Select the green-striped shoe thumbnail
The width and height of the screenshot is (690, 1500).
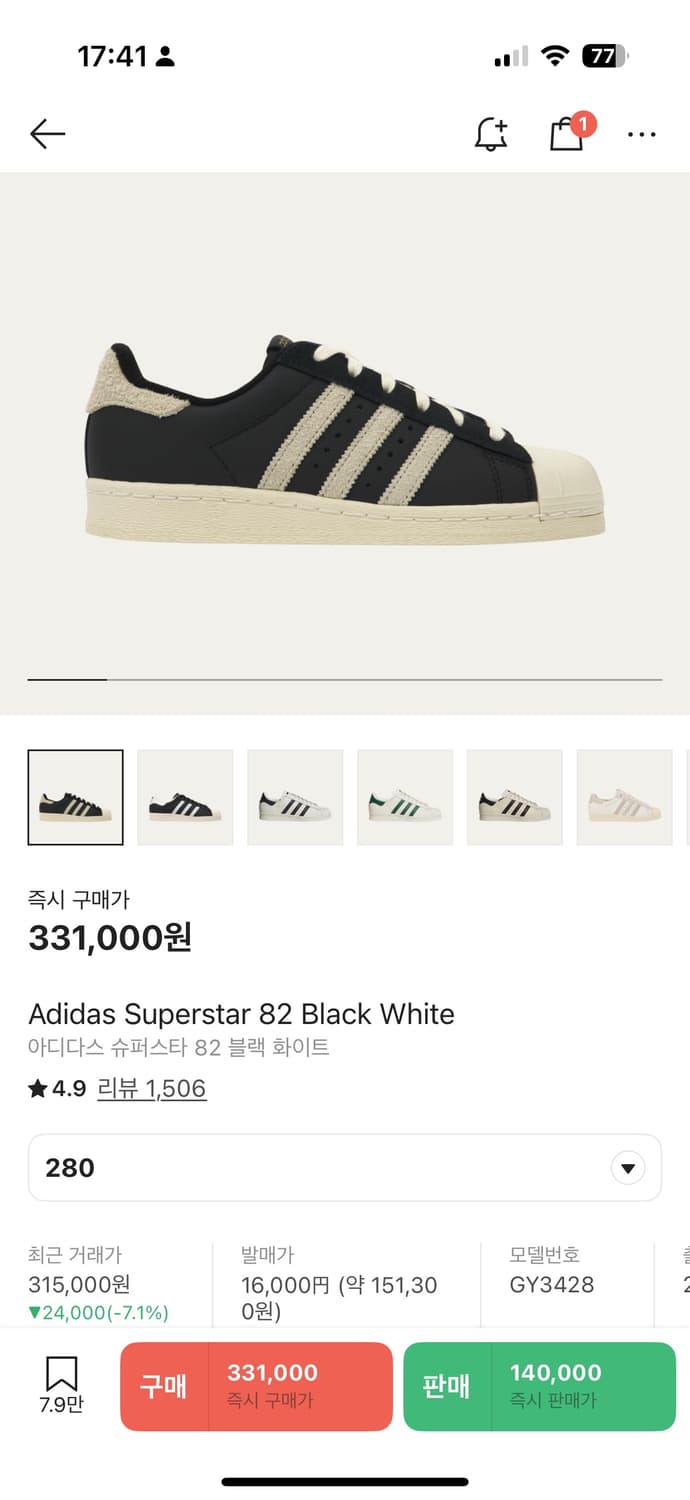405,797
